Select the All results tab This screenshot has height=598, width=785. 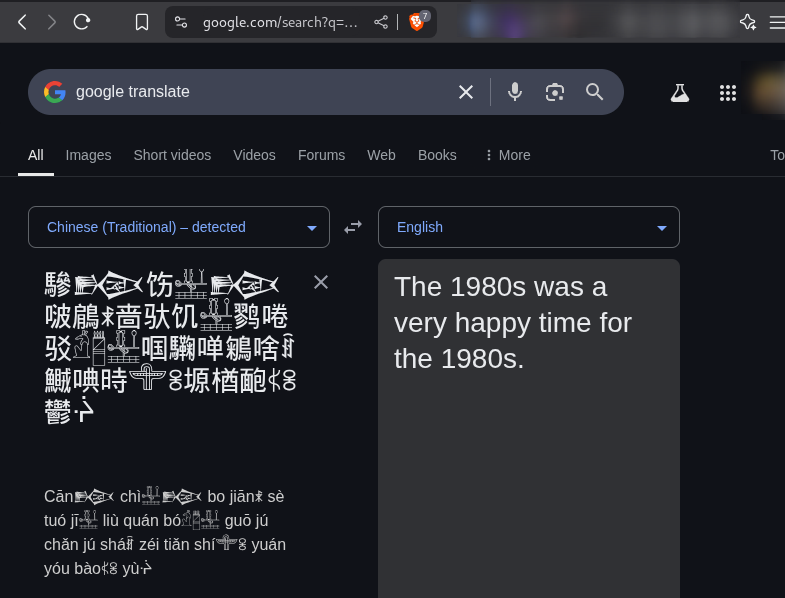pyautogui.click(x=36, y=155)
